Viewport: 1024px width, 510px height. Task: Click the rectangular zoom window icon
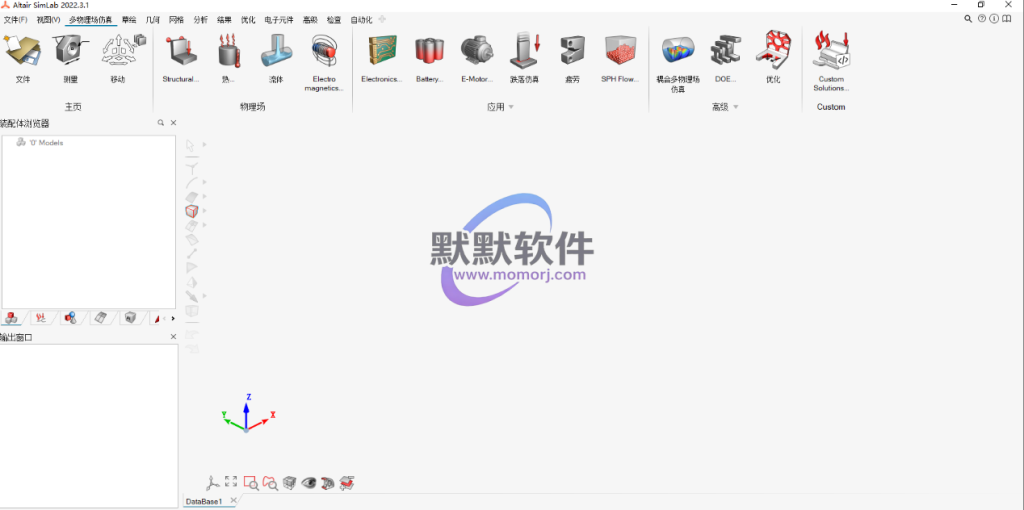pyautogui.click(x=251, y=483)
